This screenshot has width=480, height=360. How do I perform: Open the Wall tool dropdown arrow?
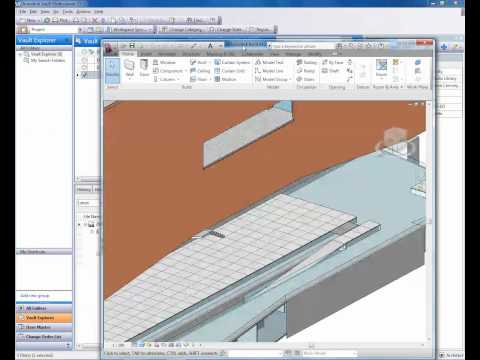[129, 79]
